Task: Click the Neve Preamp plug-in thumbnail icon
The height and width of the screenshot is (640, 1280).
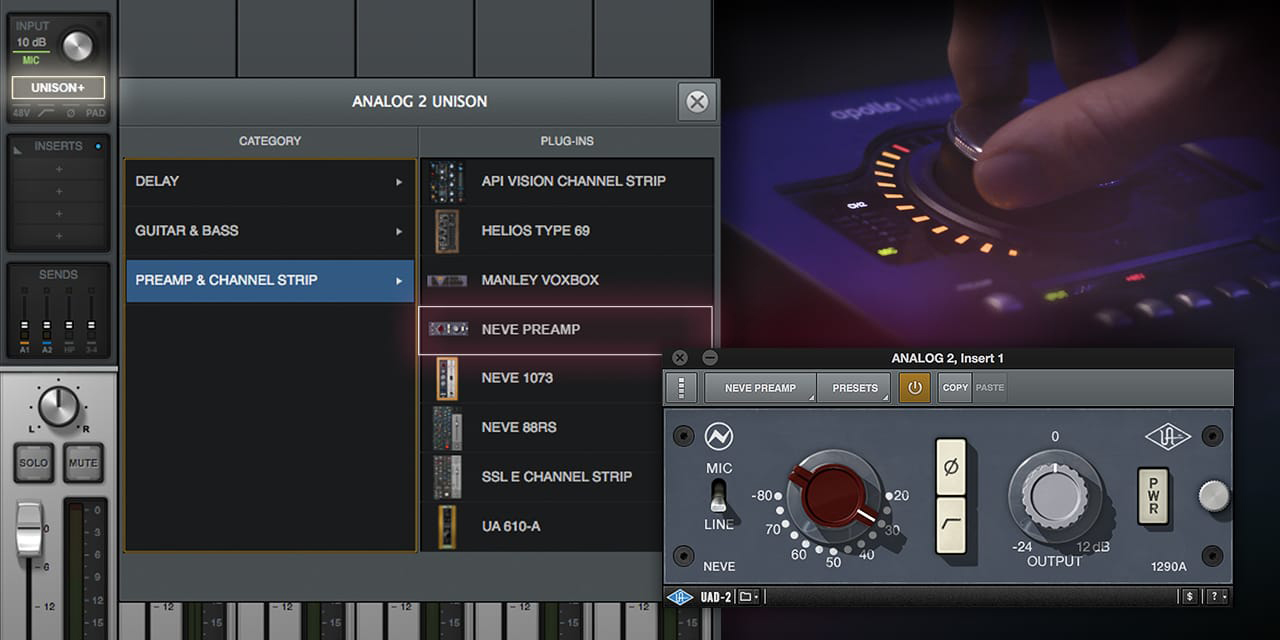Action: click(448, 329)
